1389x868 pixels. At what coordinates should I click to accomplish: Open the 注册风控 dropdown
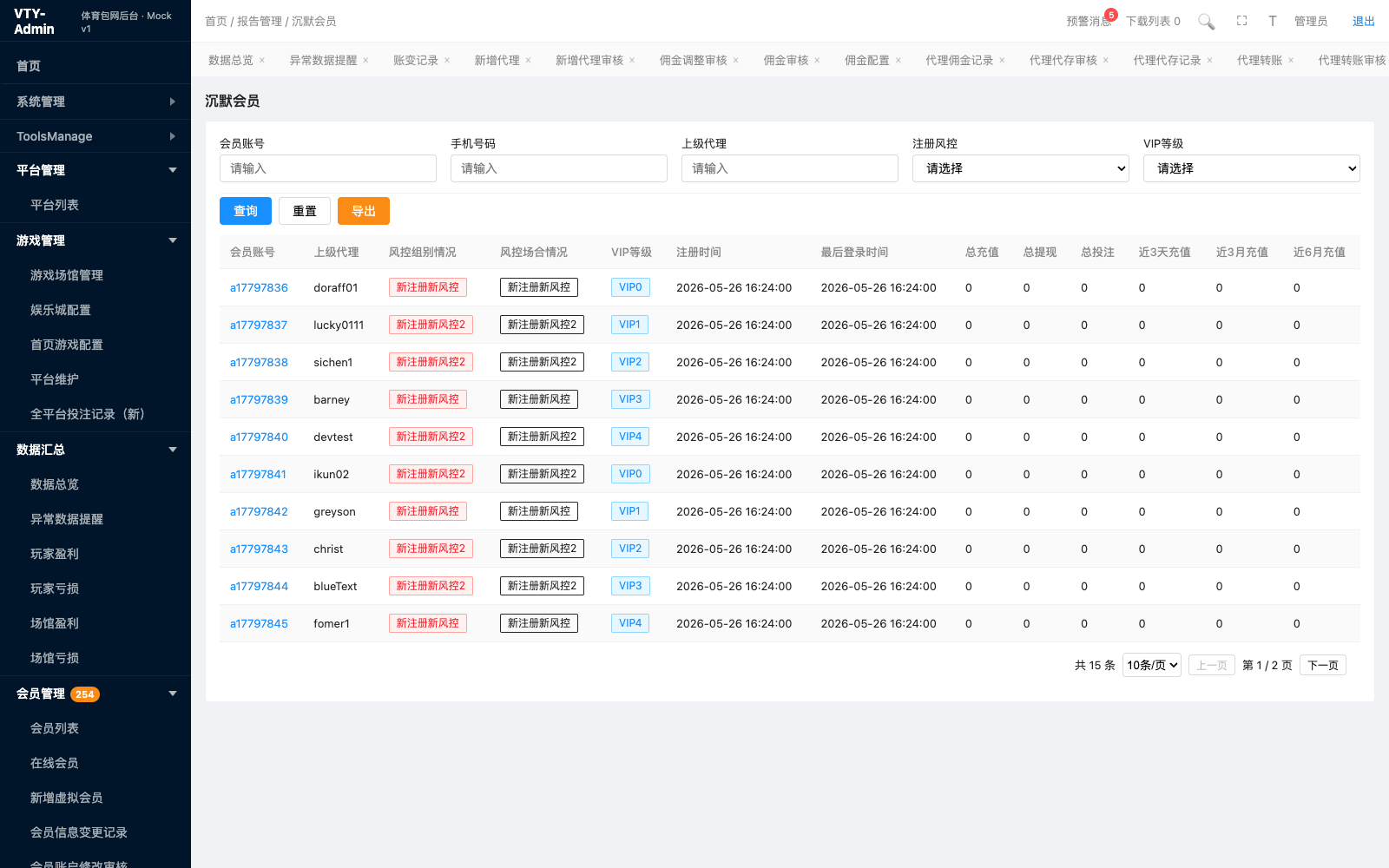[1021, 168]
